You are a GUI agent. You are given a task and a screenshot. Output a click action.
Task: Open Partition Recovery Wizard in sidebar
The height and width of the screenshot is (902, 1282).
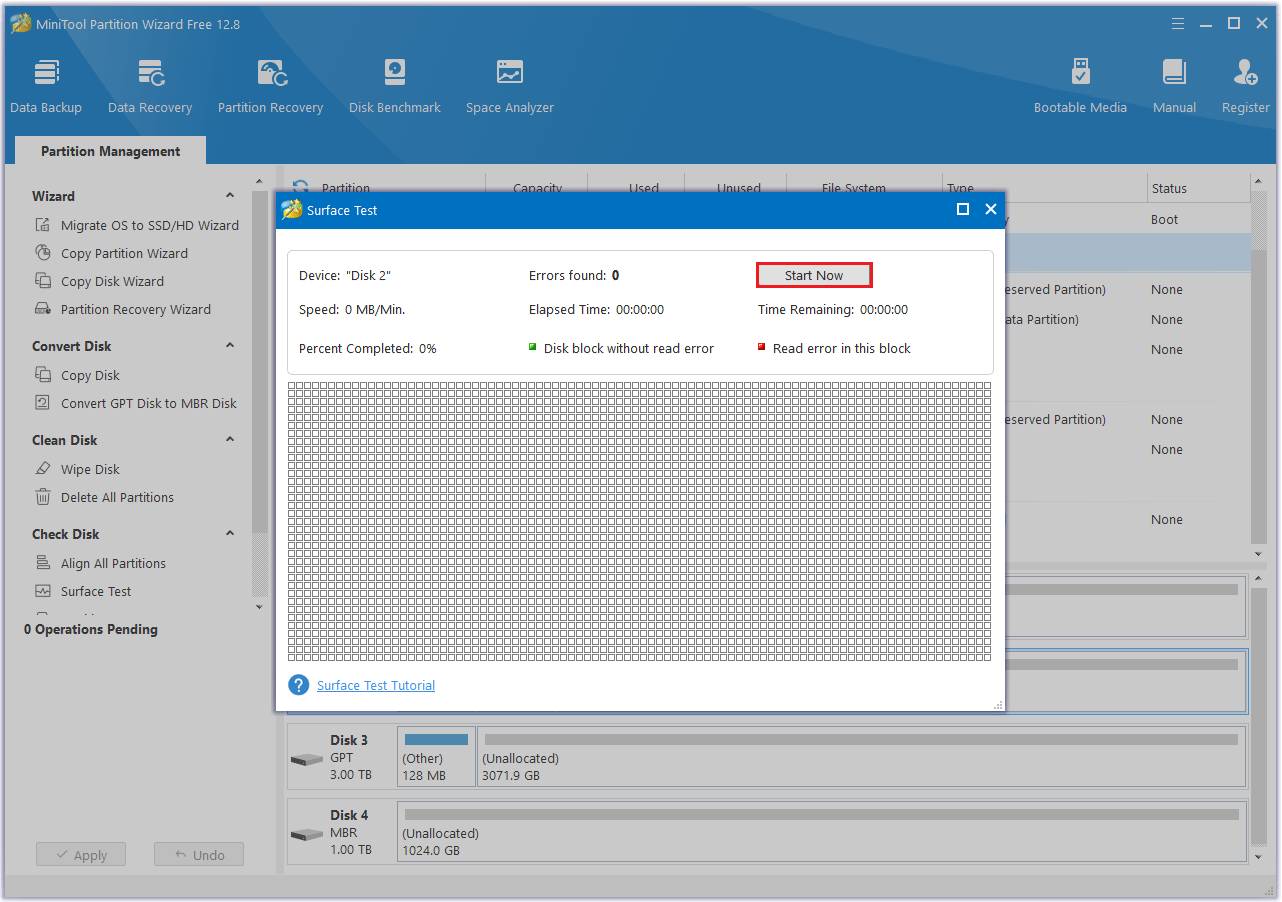point(136,309)
